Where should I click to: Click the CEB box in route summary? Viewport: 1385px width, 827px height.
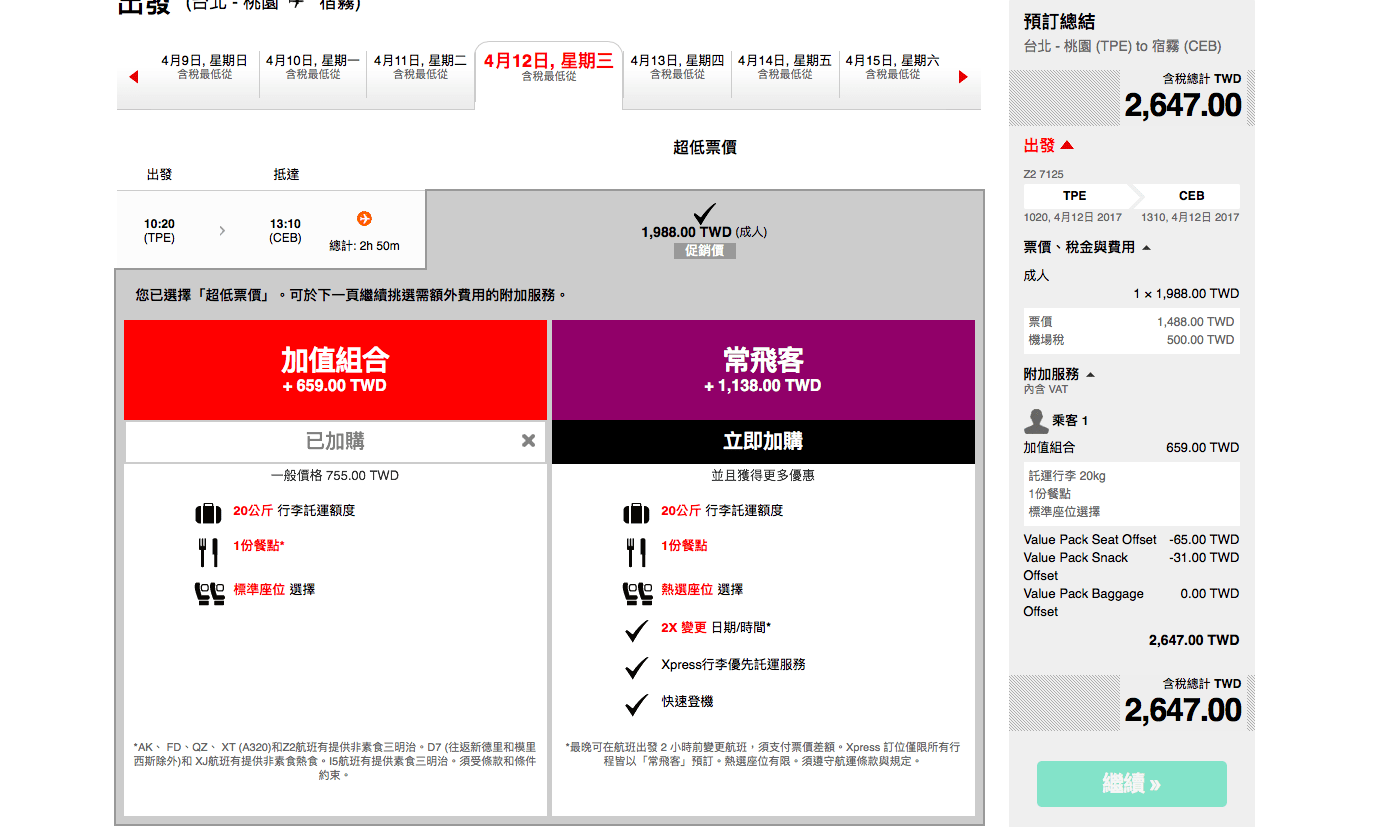pos(1191,196)
